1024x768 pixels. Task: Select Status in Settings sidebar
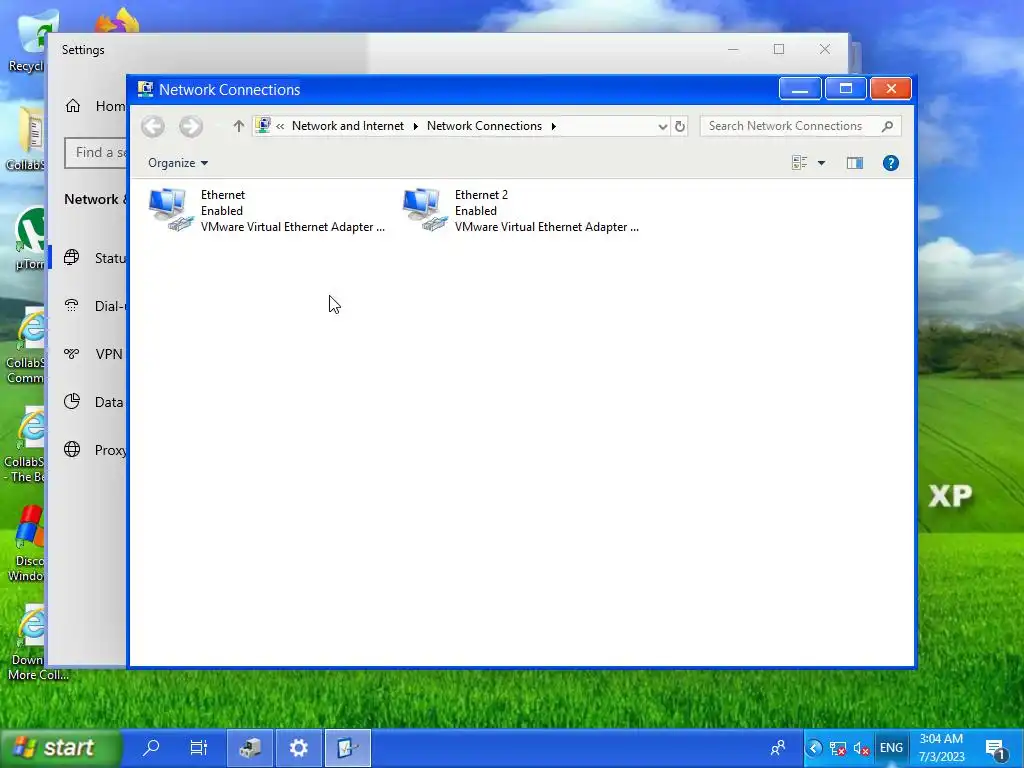(95, 258)
